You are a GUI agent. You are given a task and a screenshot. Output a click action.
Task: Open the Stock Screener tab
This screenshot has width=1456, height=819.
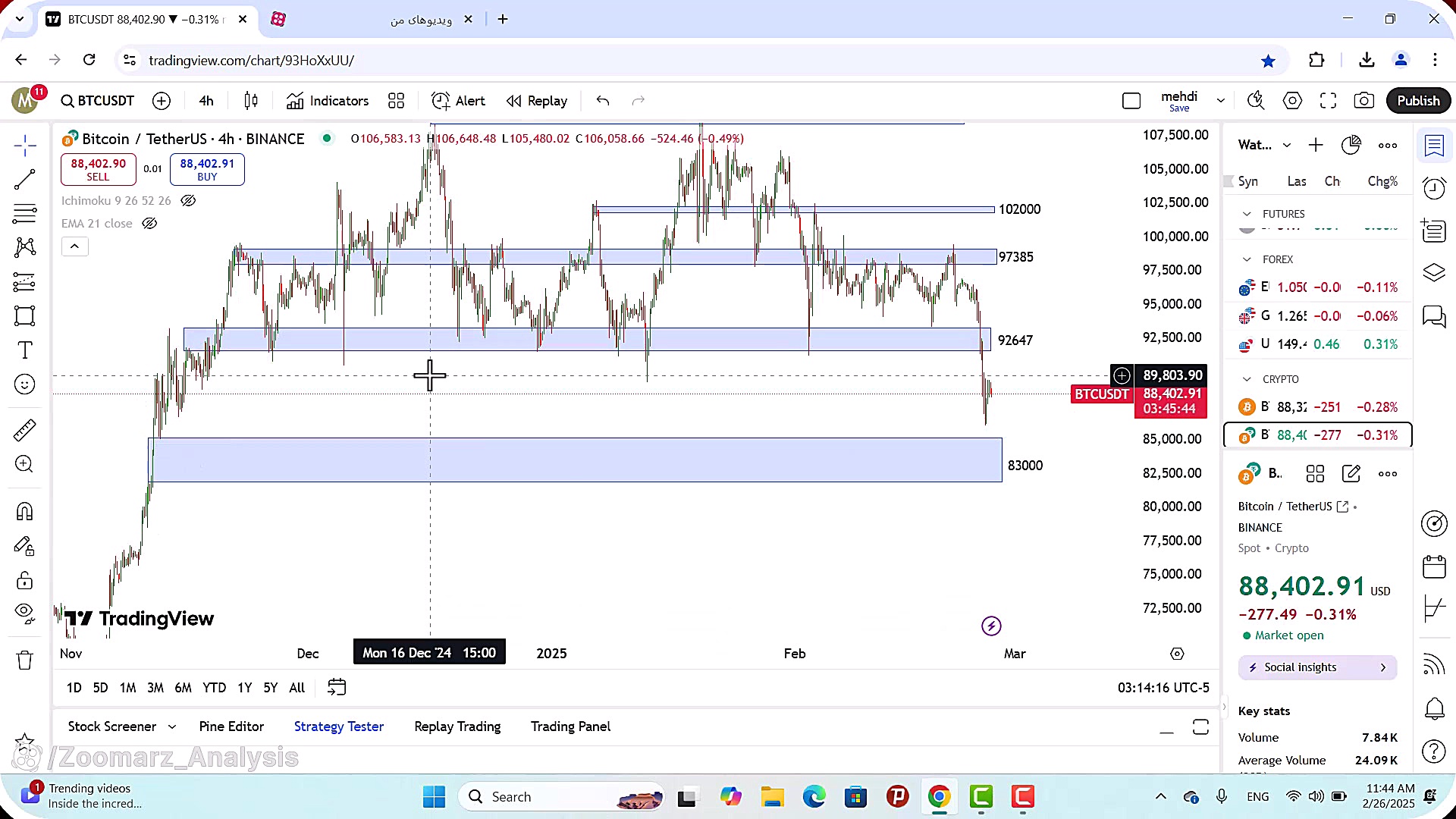coord(112,727)
